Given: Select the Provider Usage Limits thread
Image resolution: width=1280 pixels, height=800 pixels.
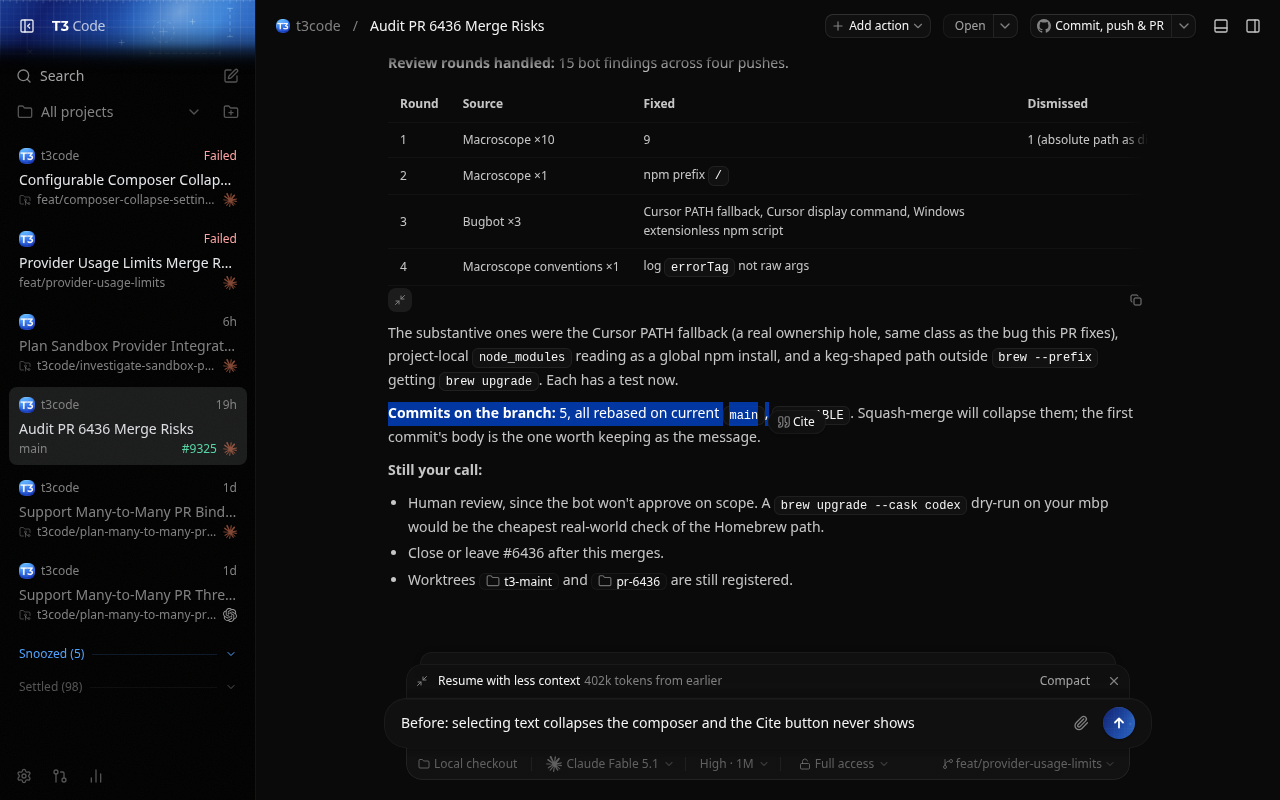Looking at the screenshot, I should tap(128, 262).
